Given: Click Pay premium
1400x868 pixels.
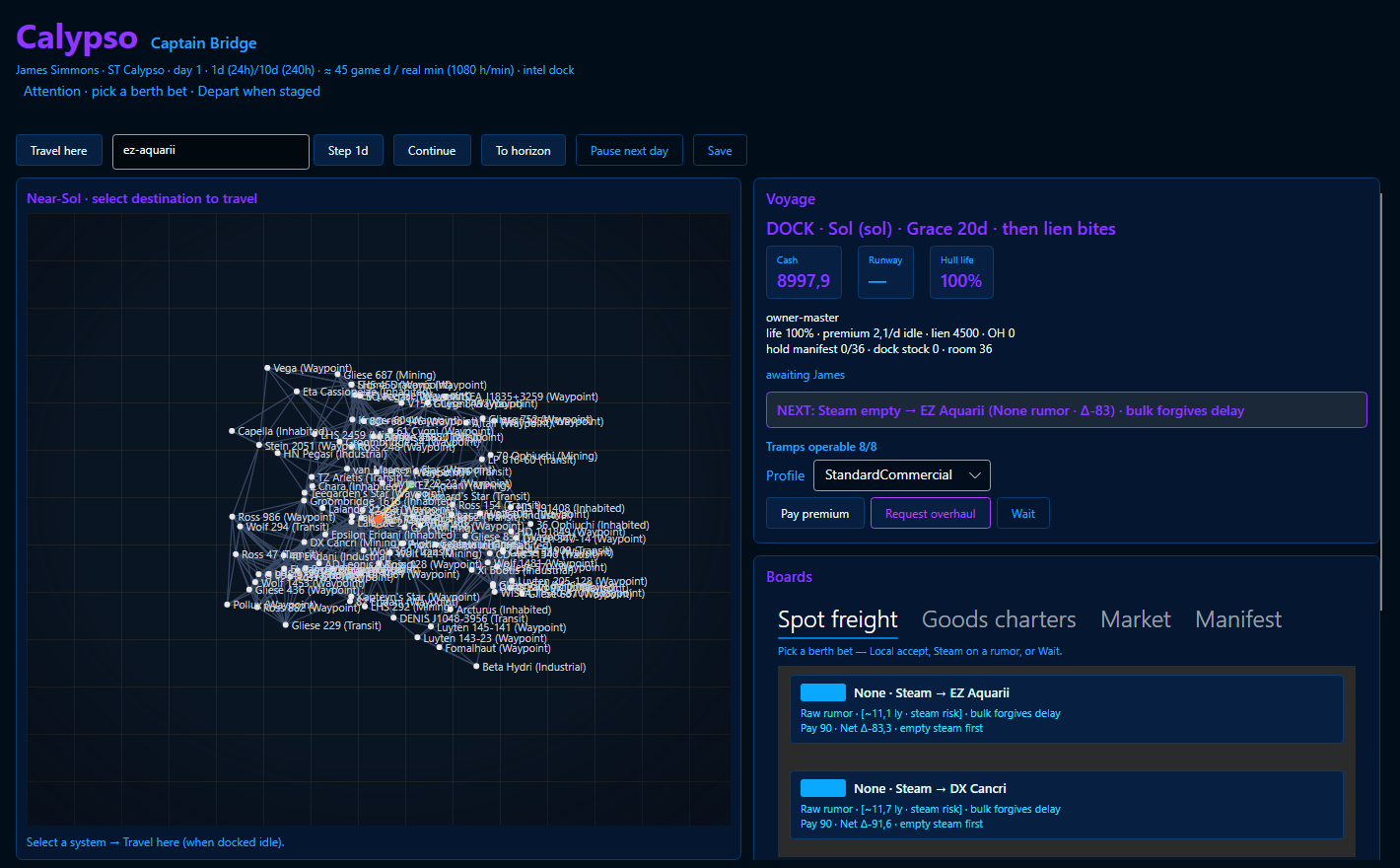Looking at the screenshot, I should pos(814,514).
